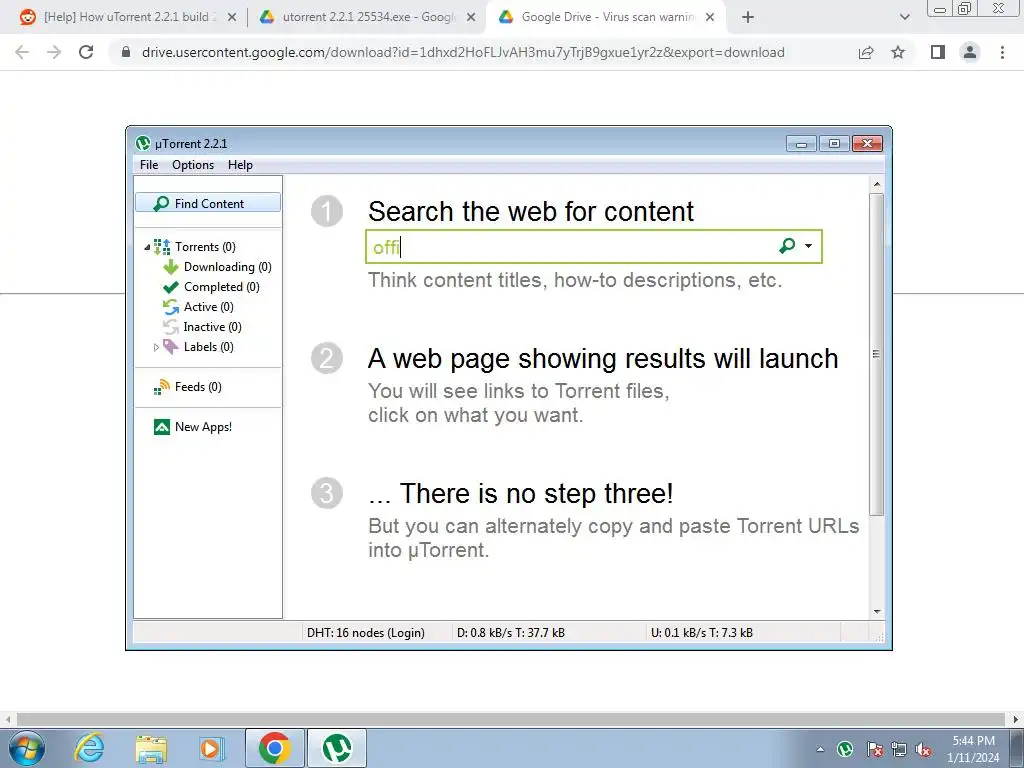
Task: Click the Completed checkmark icon
Action: [x=170, y=287]
